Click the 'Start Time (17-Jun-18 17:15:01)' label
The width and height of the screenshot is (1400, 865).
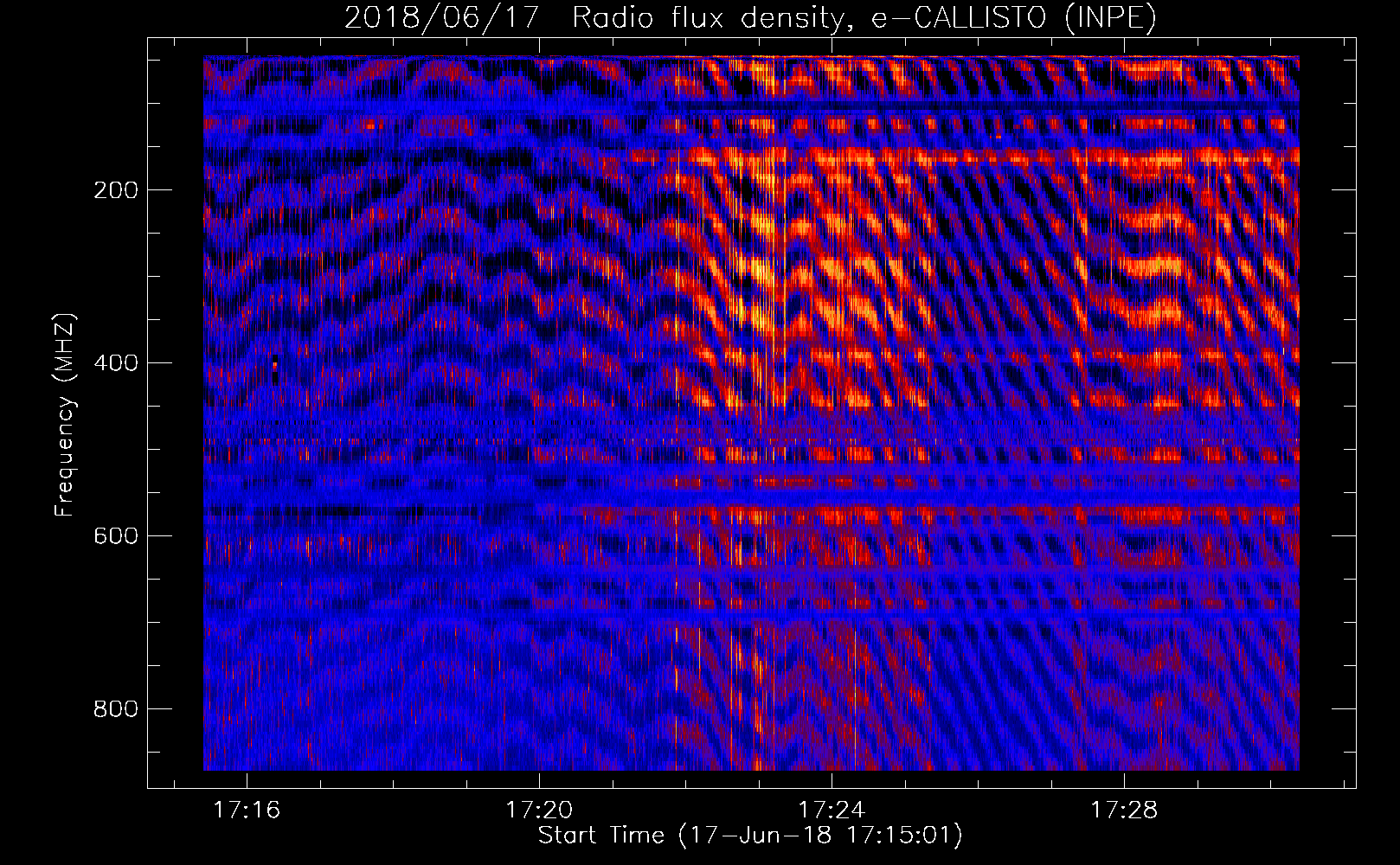750,836
